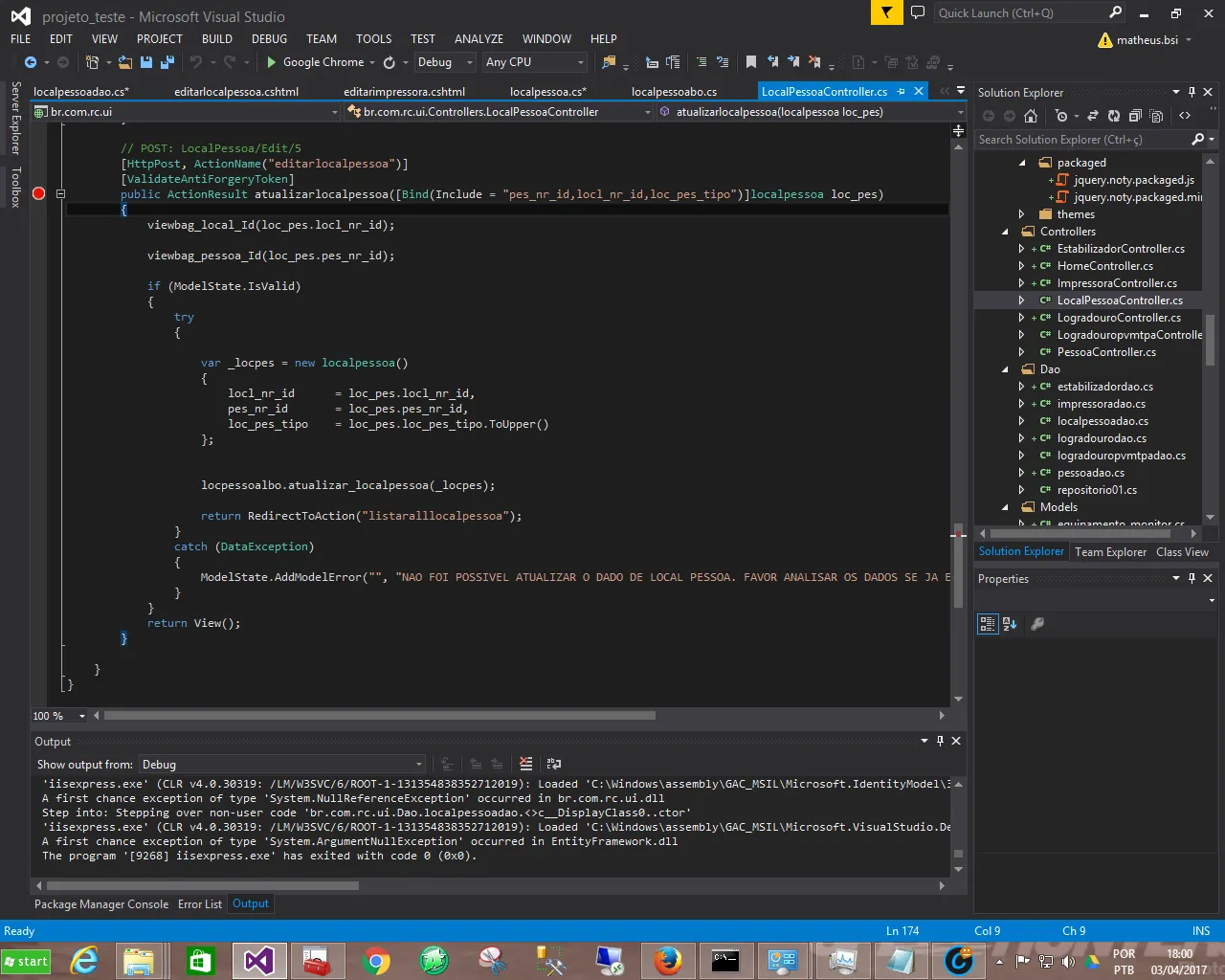1225x980 pixels.
Task: Open the 'Show output from' dropdown
Action: (281, 764)
